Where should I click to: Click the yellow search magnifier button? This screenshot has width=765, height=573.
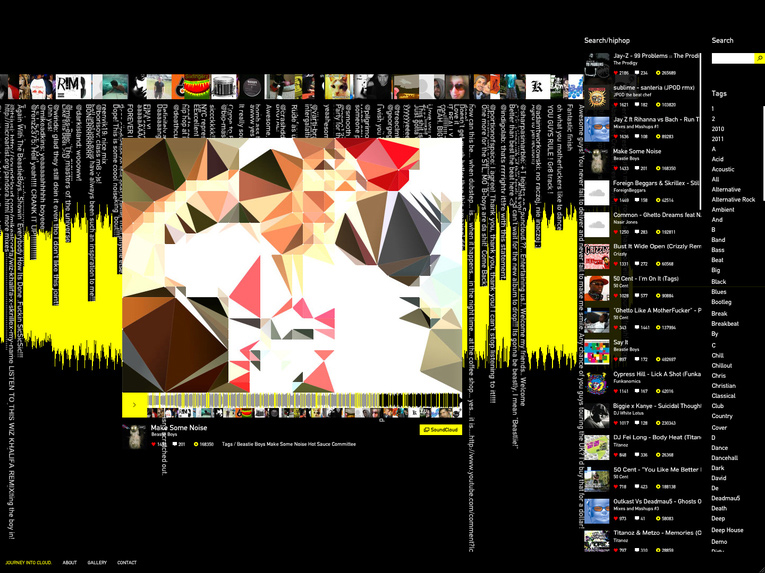pyautogui.click(x=759, y=59)
